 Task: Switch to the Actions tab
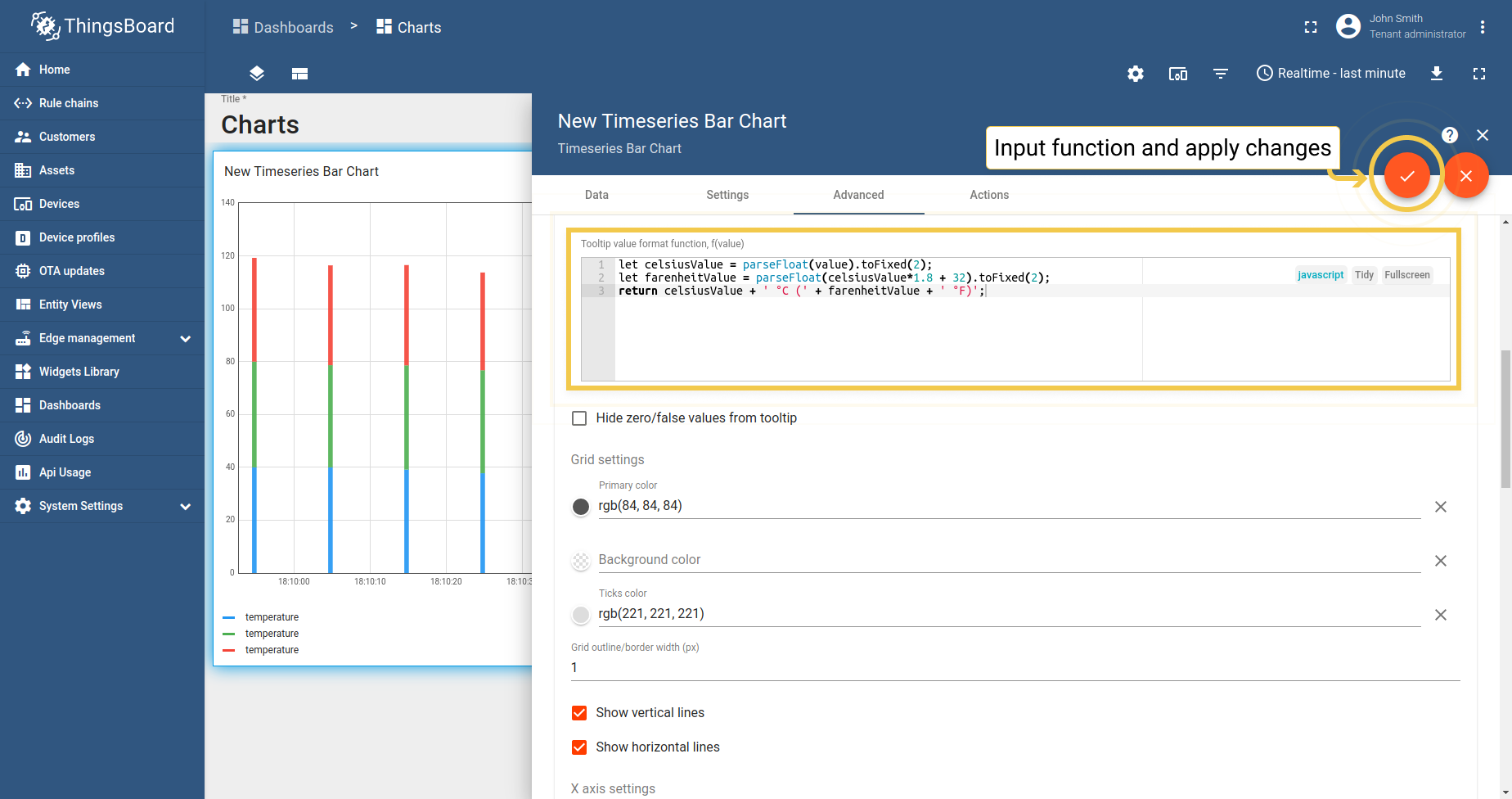tap(989, 195)
